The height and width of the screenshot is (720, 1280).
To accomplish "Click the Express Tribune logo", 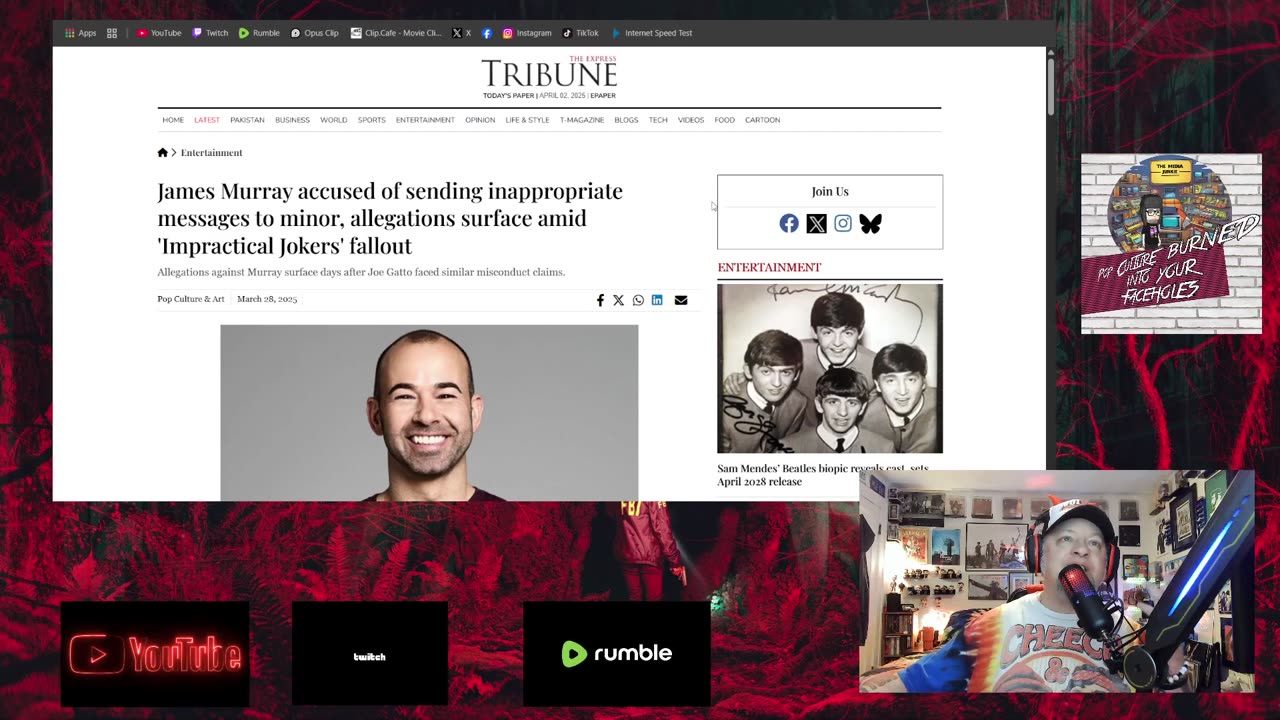I will click(x=549, y=72).
